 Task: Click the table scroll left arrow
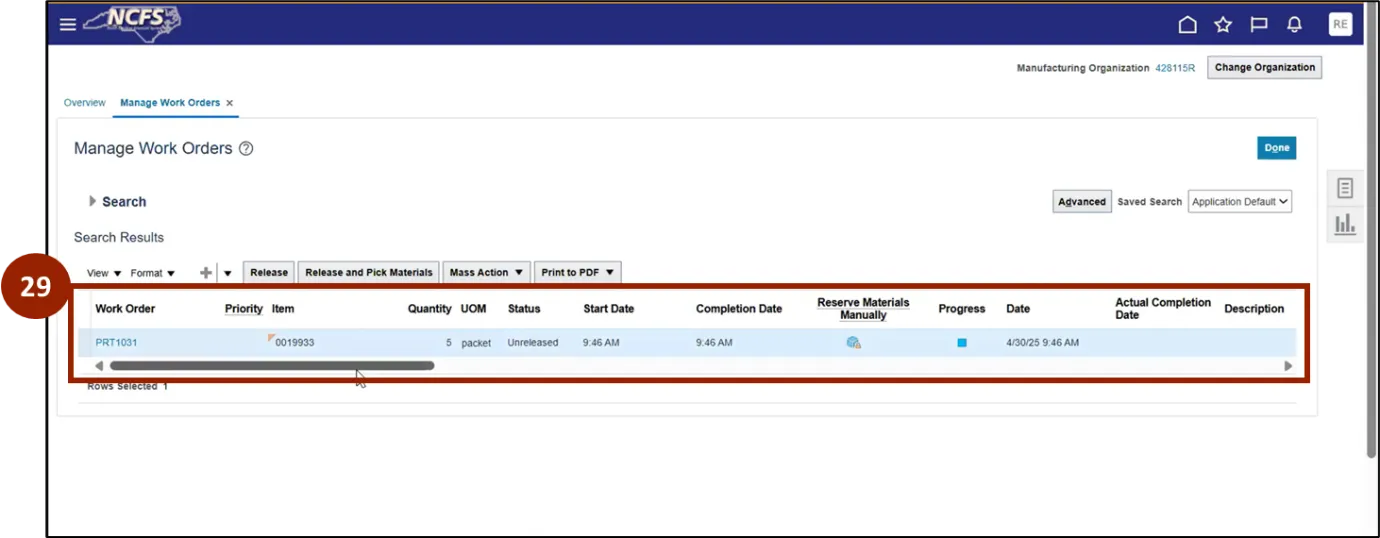click(98, 366)
